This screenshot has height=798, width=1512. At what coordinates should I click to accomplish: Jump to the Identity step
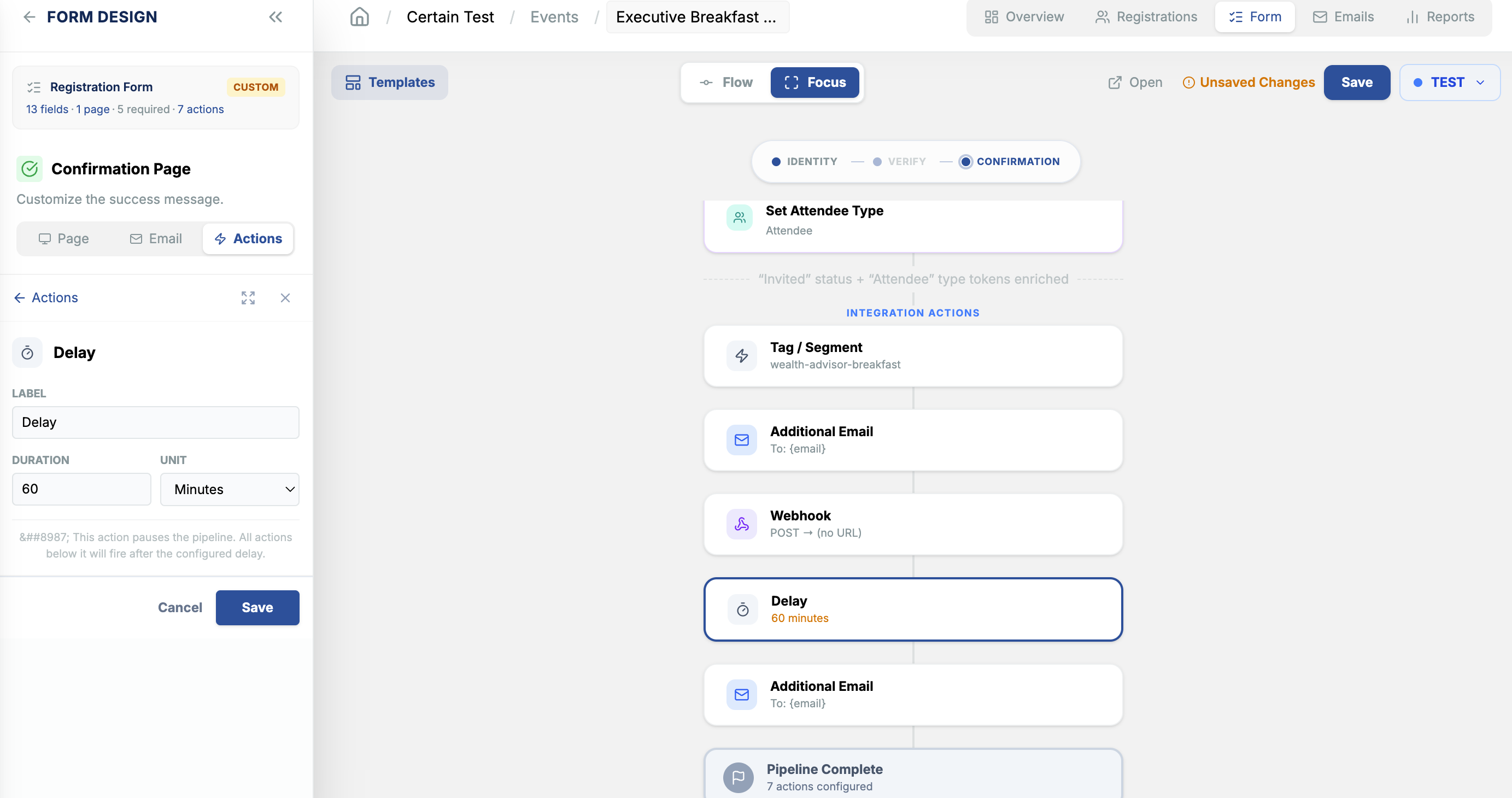pos(804,162)
